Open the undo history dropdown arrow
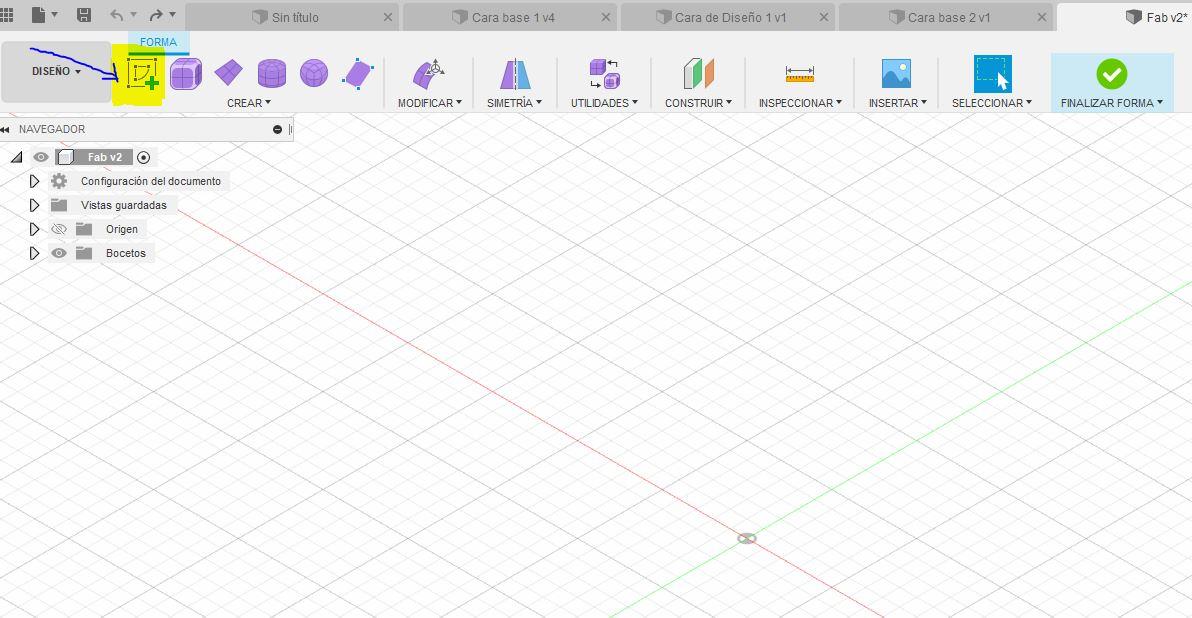The height and width of the screenshot is (618, 1192). (x=134, y=14)
